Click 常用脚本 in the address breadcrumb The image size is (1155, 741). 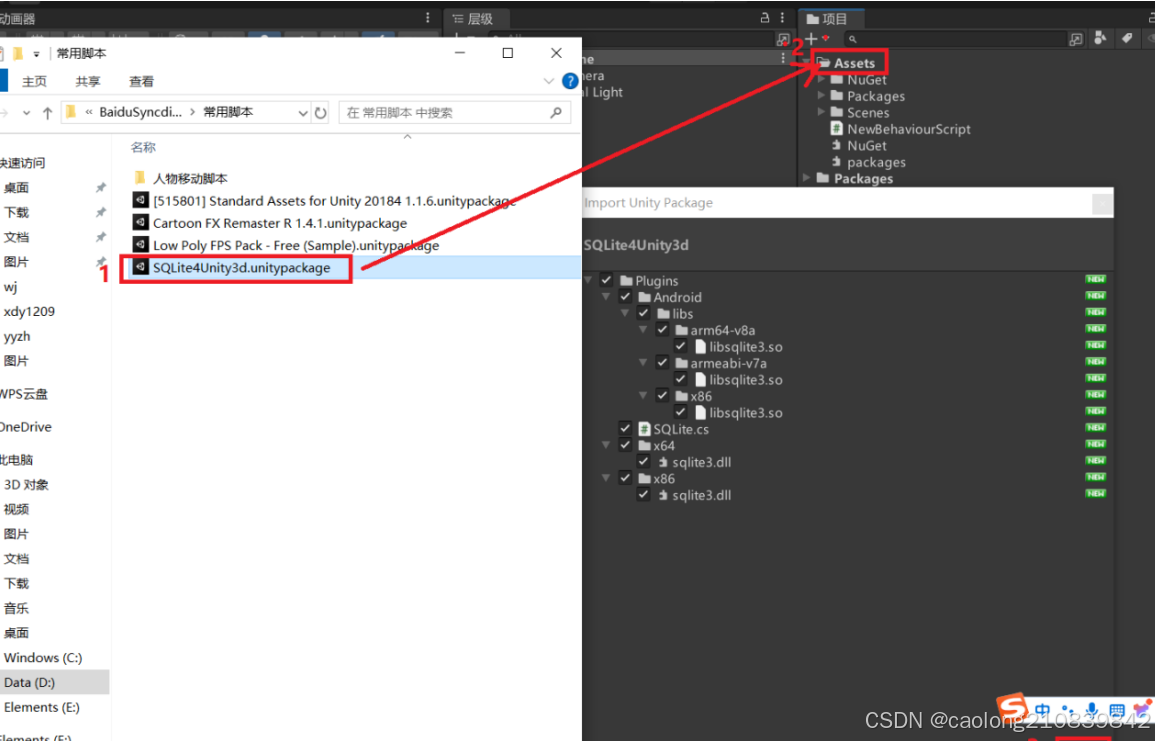pos(228,112)
